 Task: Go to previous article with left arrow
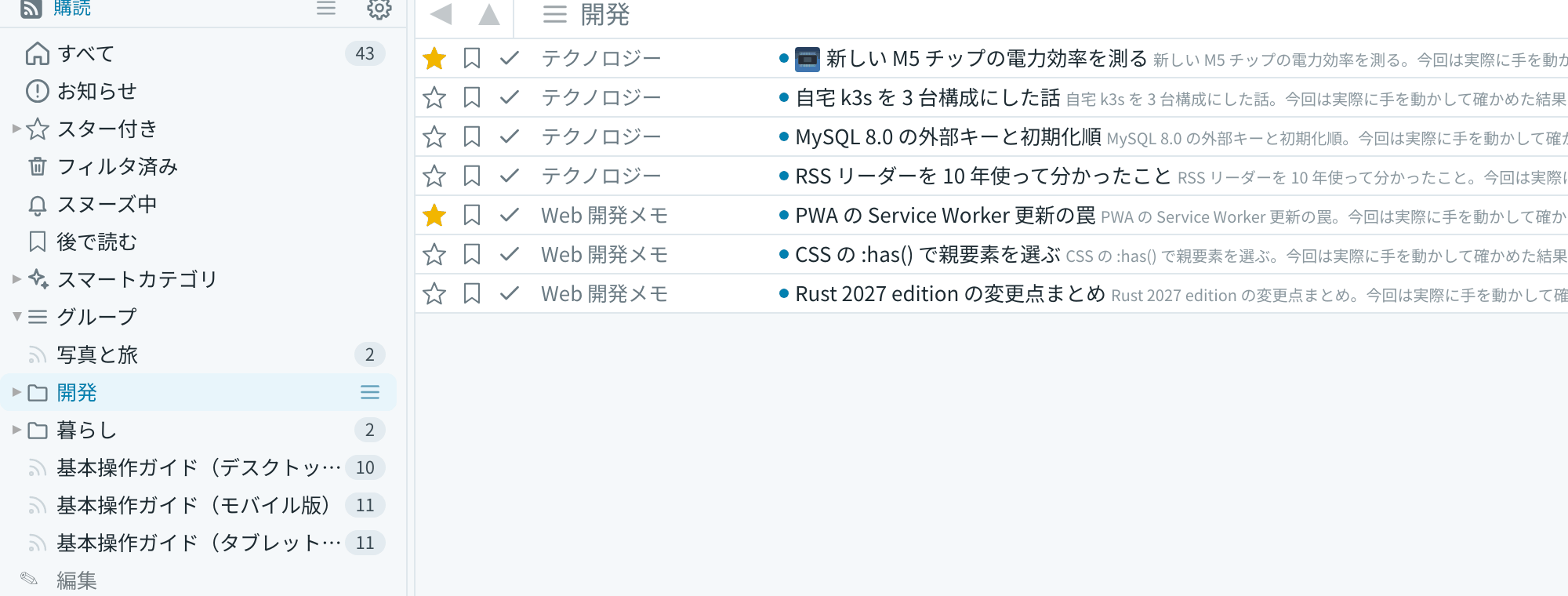click(x=441, y=14)
